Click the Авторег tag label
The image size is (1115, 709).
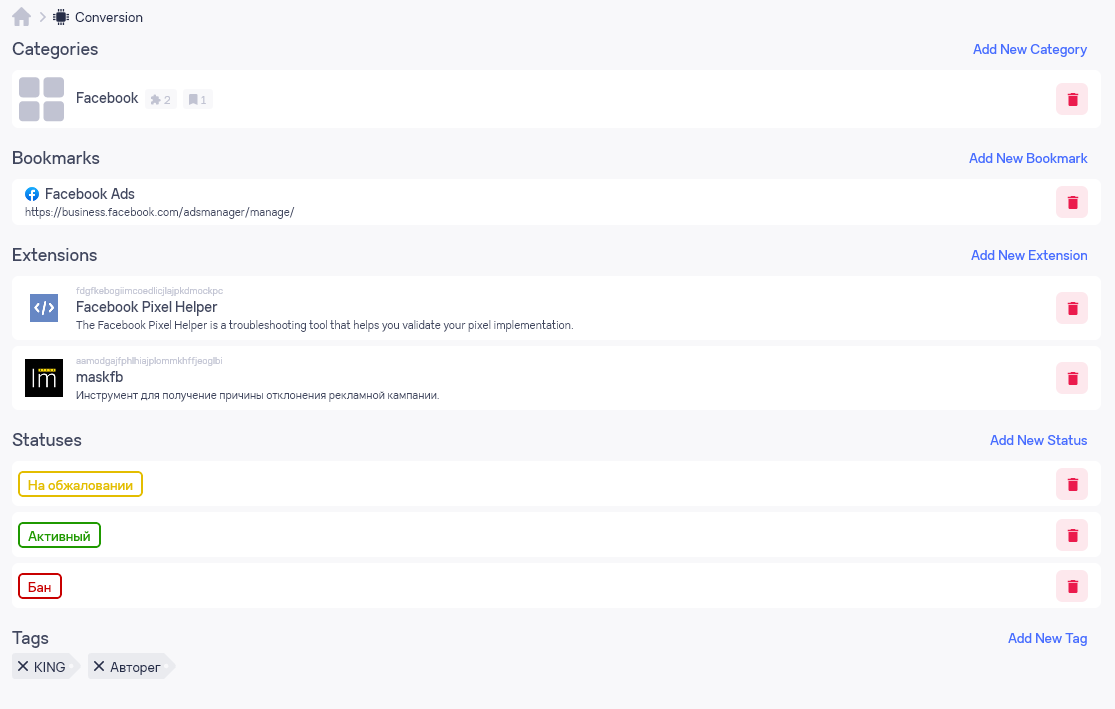[135, 667]
